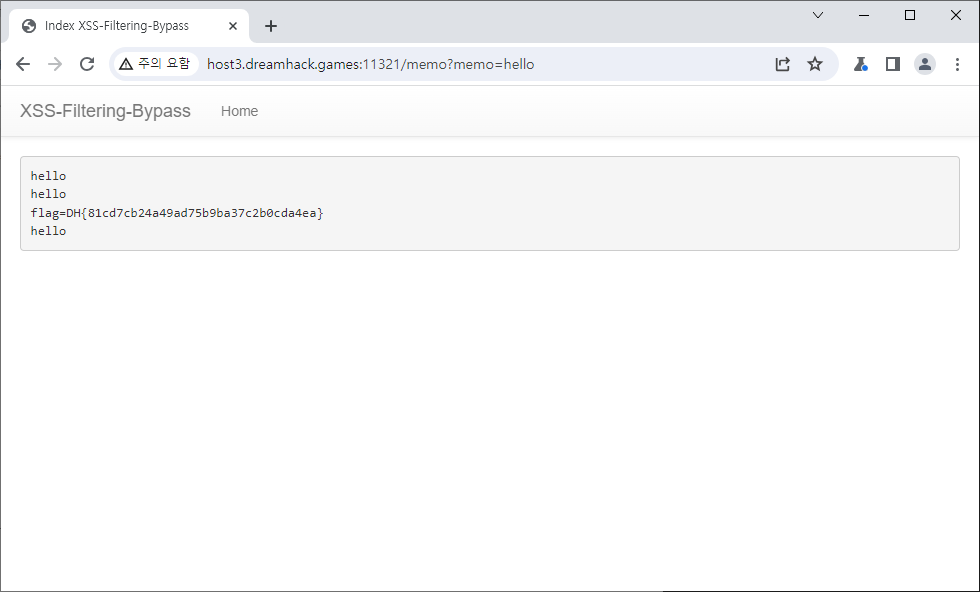Open a new browser tab
Image resolution: width=980 pixels, height=592 pixels.
click(x=270, y=26)
